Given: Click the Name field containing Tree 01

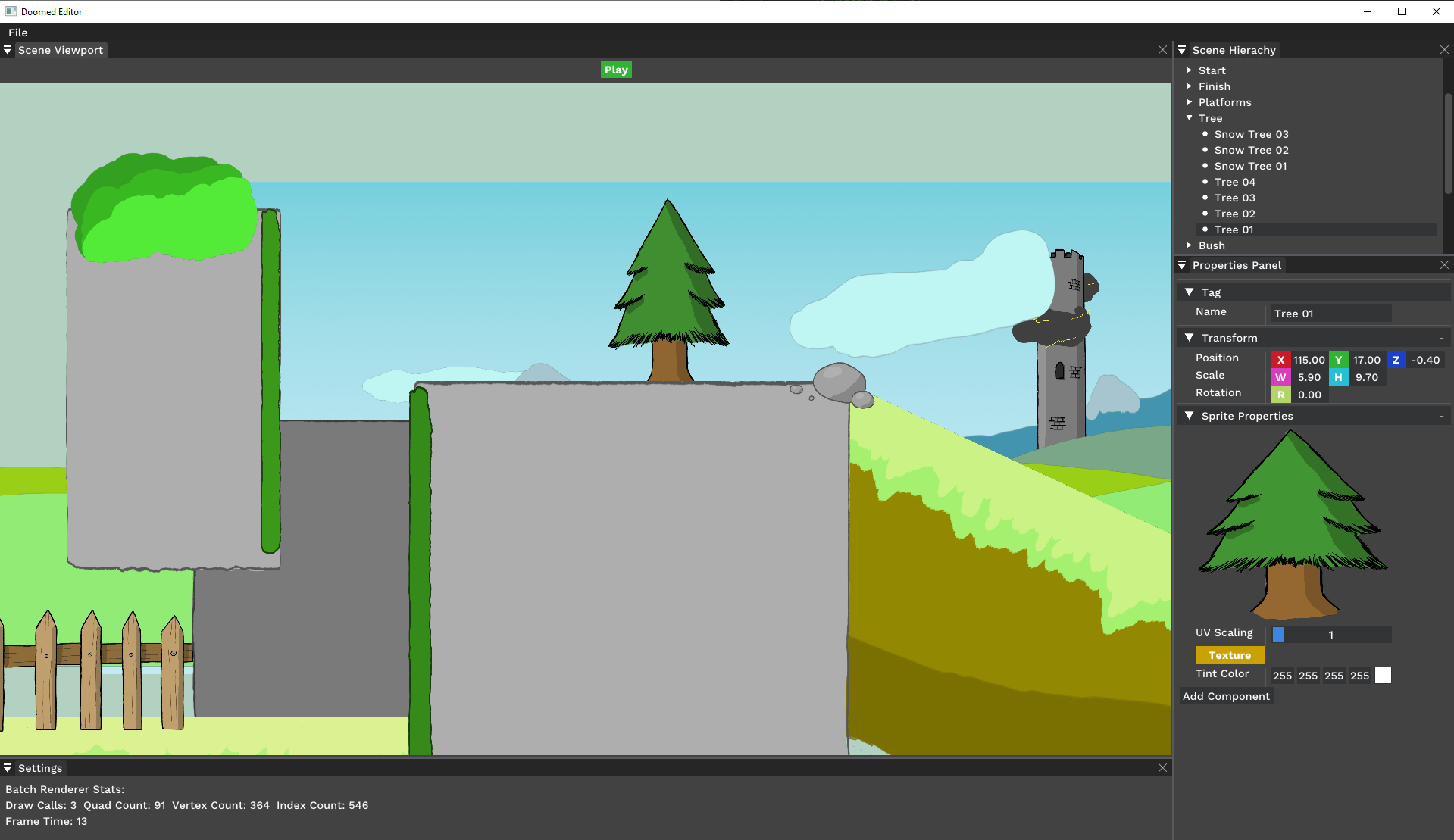Looking at the screenshot, I should 1330,314.
